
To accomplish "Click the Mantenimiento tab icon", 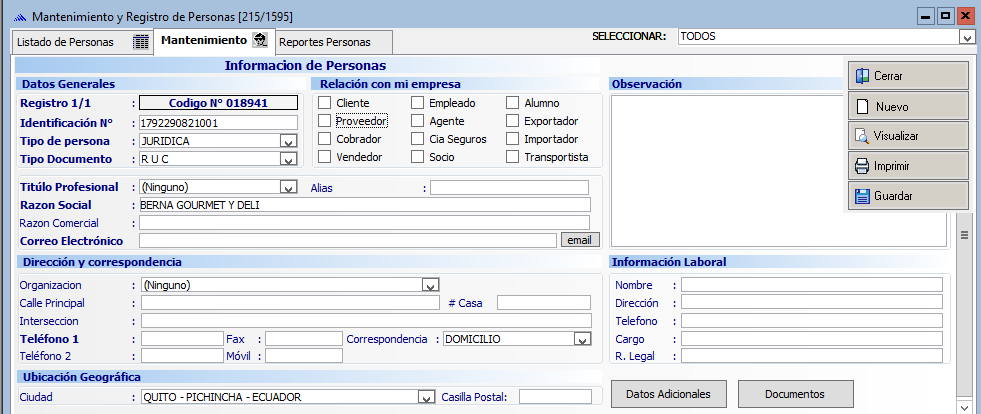I will coord(260,41).
